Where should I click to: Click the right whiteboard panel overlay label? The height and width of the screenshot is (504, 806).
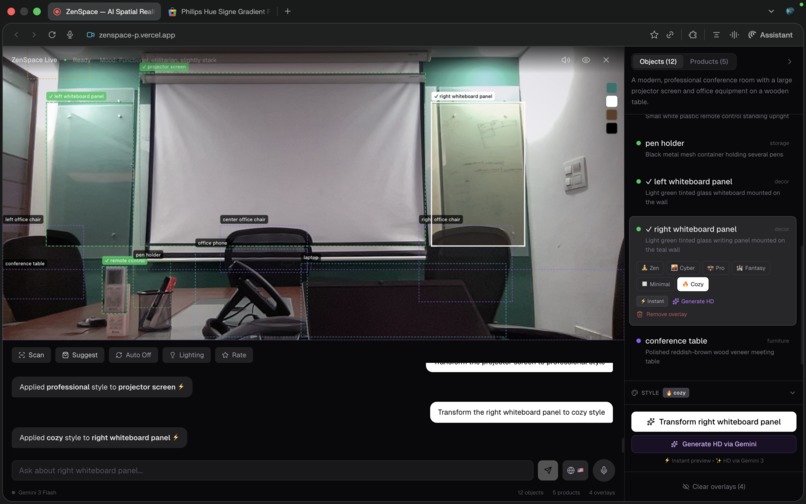click(x=463, y=96)
